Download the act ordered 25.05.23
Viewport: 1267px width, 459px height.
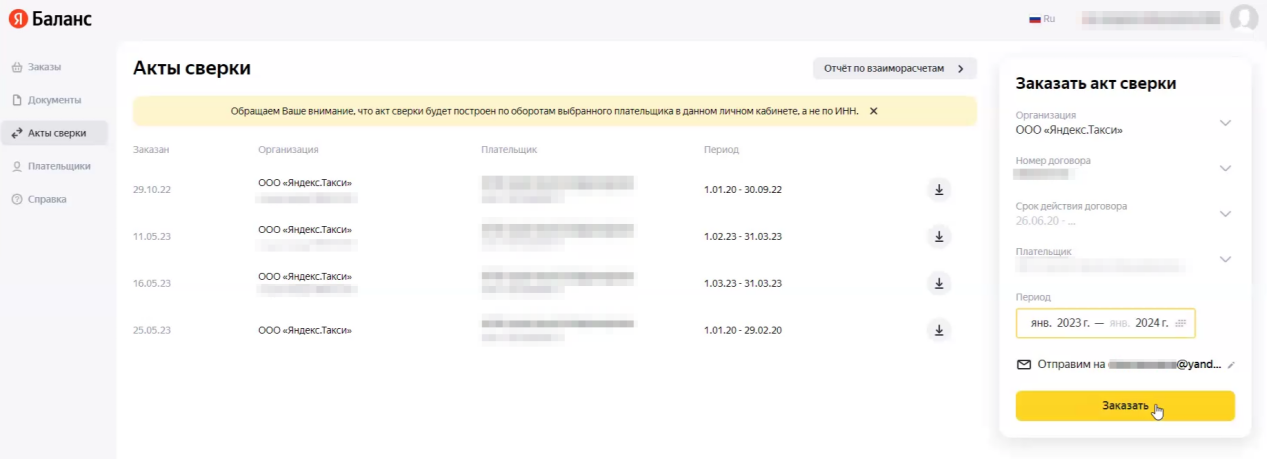coord(938,330)
